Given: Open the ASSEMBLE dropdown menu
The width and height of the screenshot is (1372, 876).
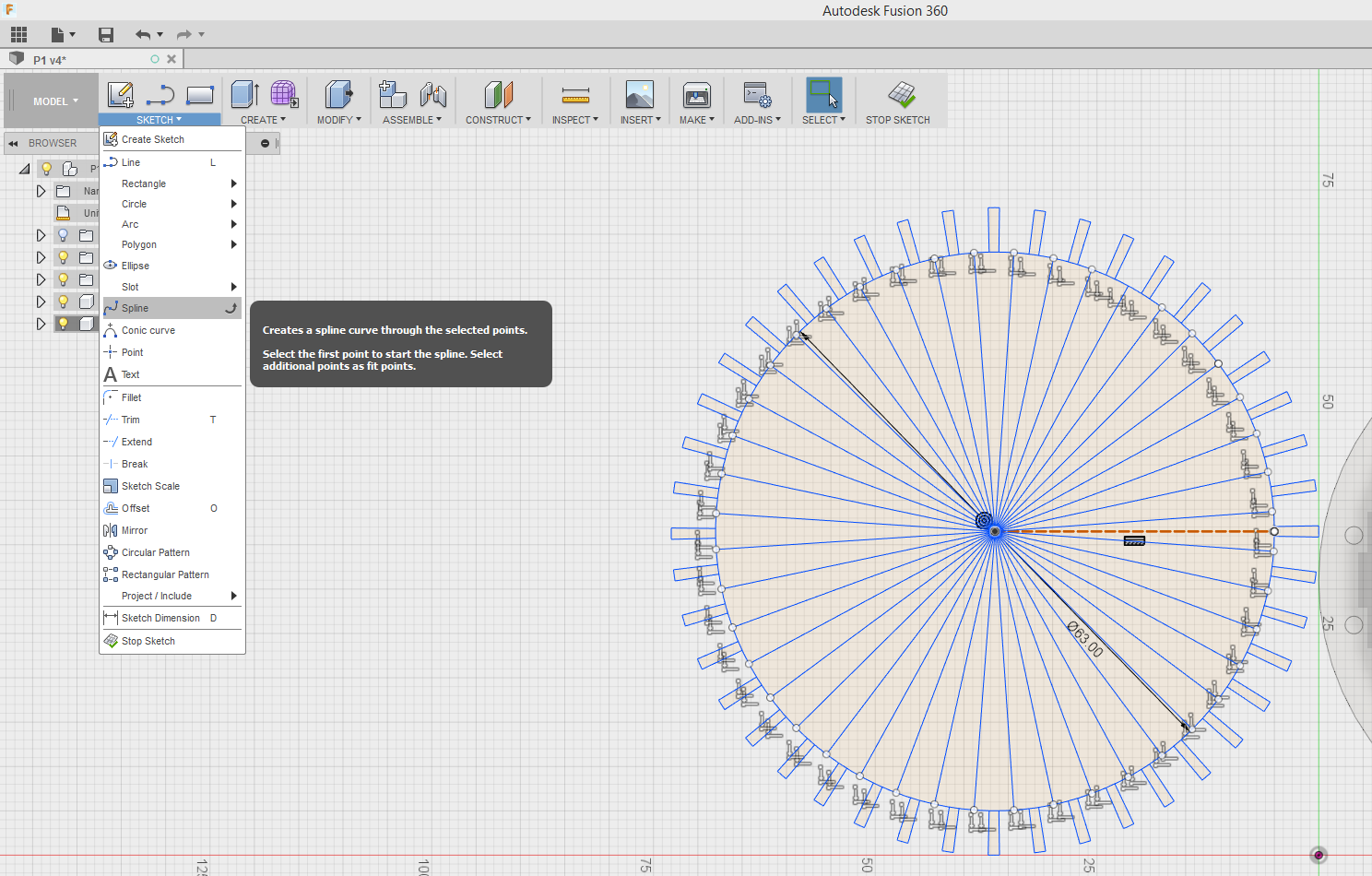Looking at the screenshot, I should point(412,120).
